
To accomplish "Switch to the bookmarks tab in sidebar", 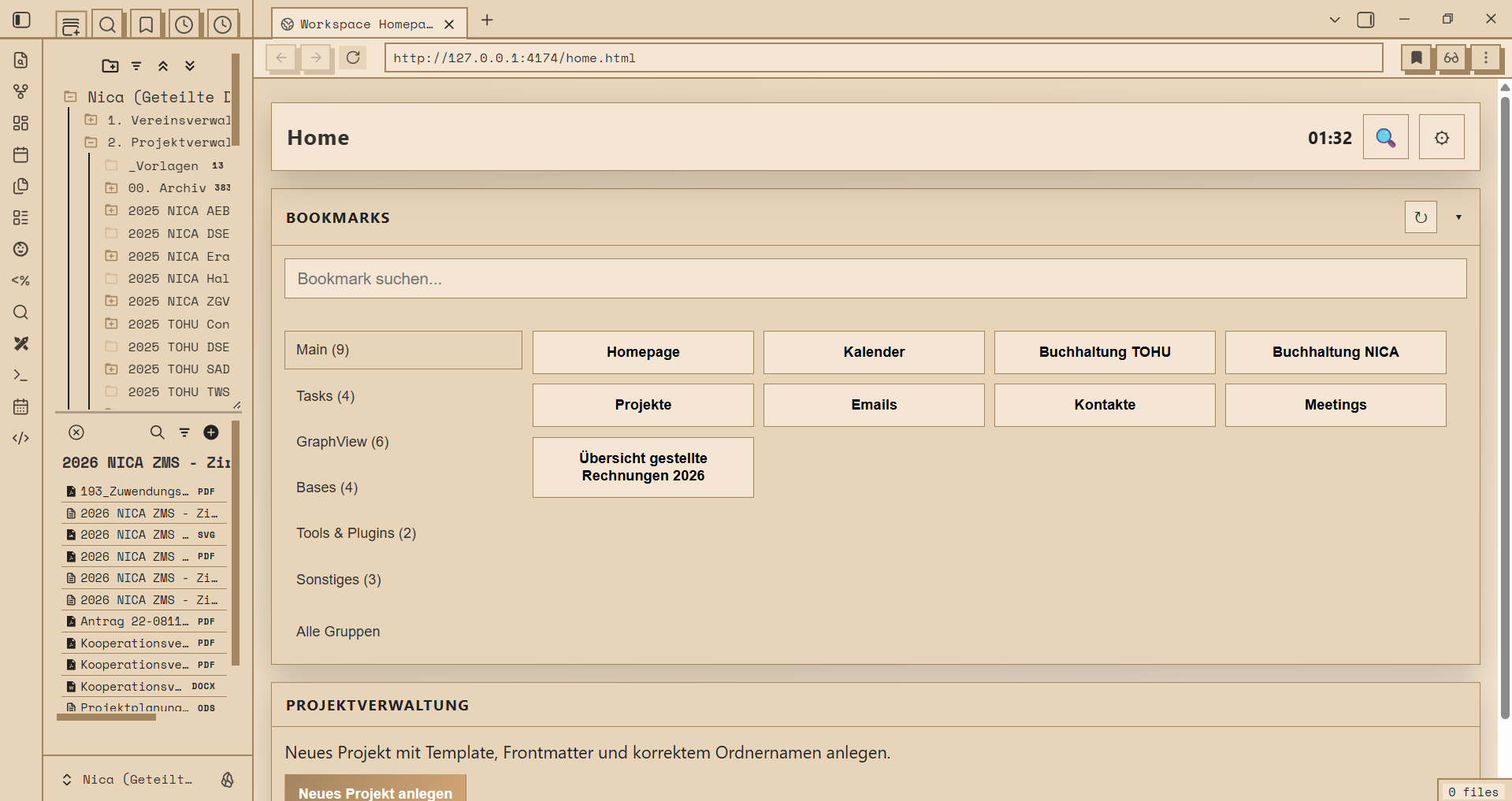I will click(x=146, y=24).
